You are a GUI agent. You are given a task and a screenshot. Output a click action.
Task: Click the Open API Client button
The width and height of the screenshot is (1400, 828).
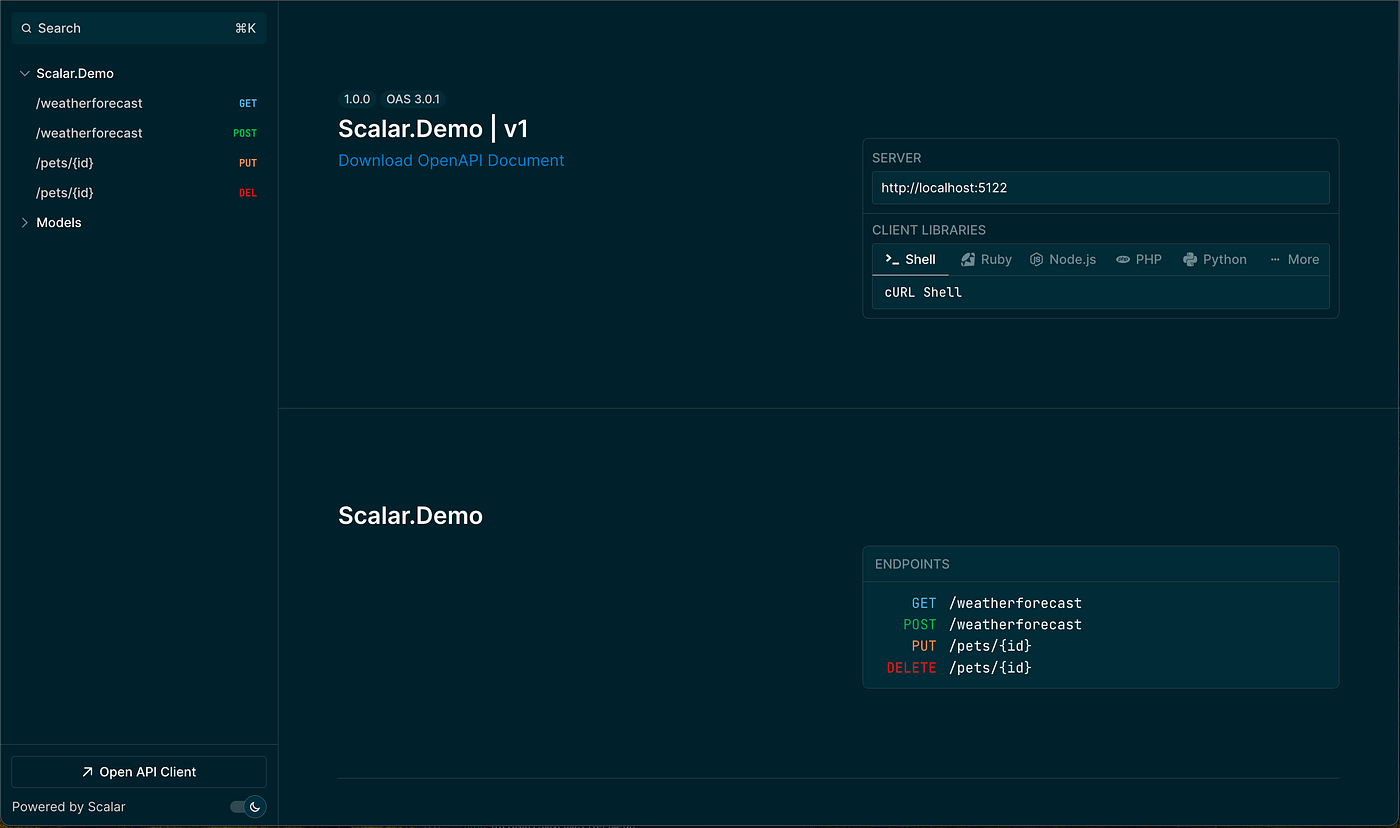tap(139, 772)
